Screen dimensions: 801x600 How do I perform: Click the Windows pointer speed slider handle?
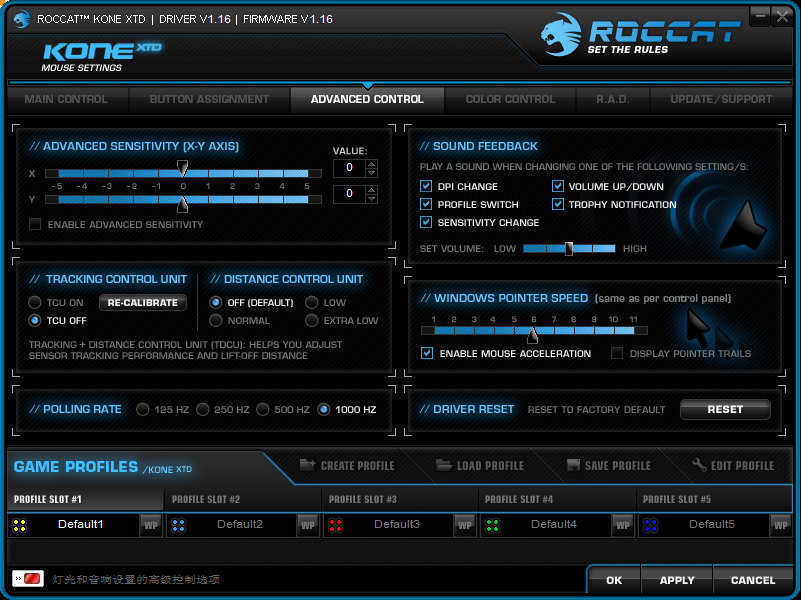point(532,335)
